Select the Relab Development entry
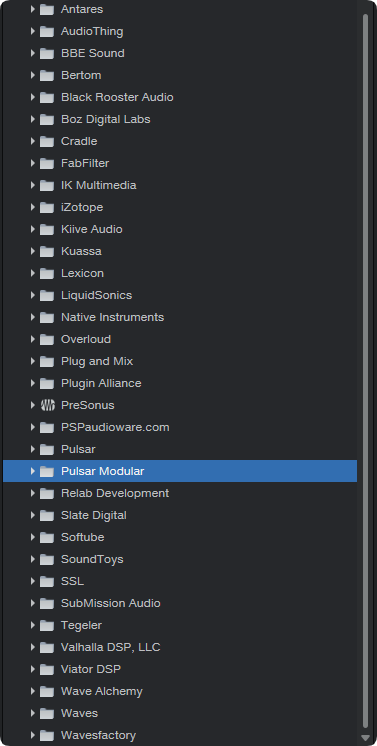Screen dimensions: 377x746 [180, 493]
